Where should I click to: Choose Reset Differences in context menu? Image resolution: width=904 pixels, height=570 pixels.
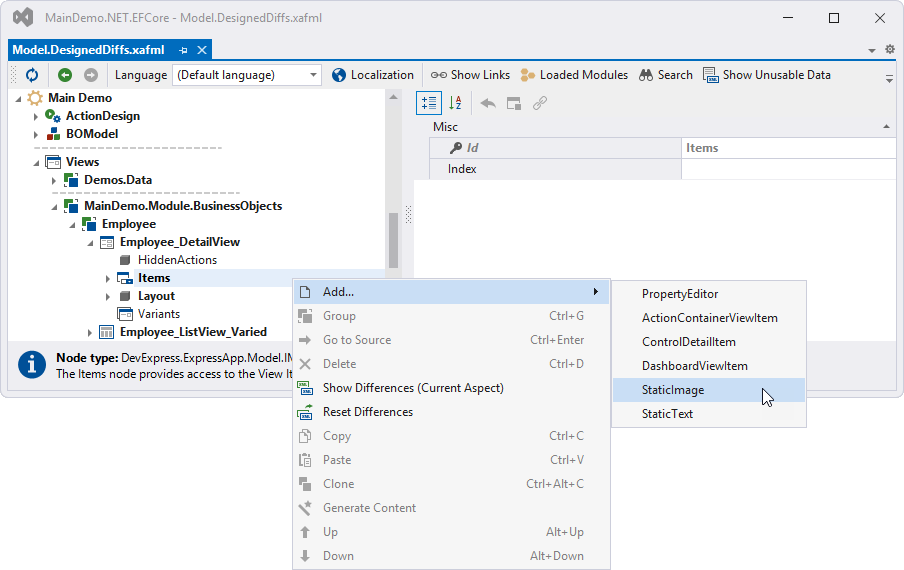point(367,412)
